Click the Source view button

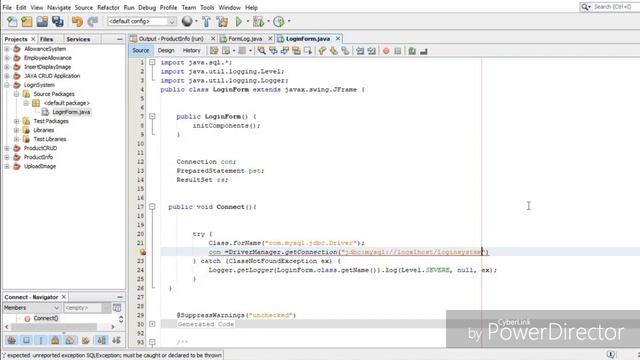(141, 51)
